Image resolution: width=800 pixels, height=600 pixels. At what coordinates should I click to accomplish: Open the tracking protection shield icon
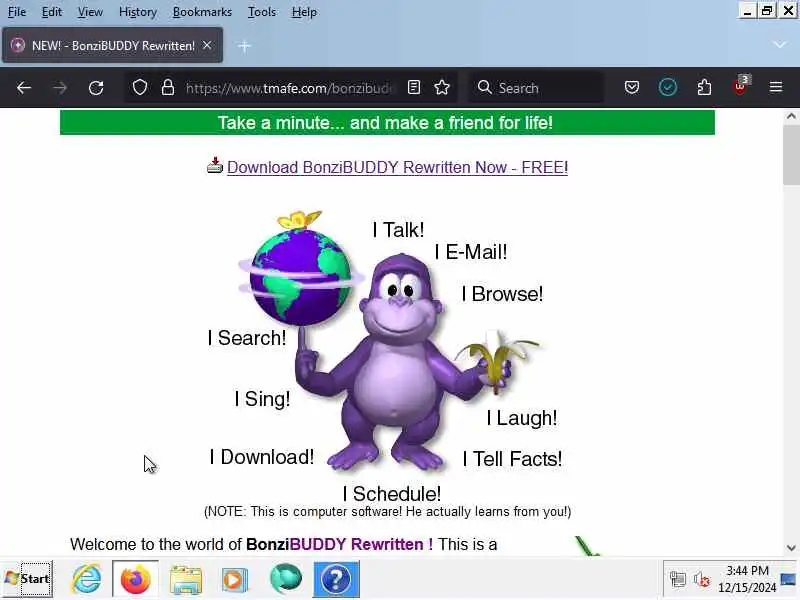point(140,88)
